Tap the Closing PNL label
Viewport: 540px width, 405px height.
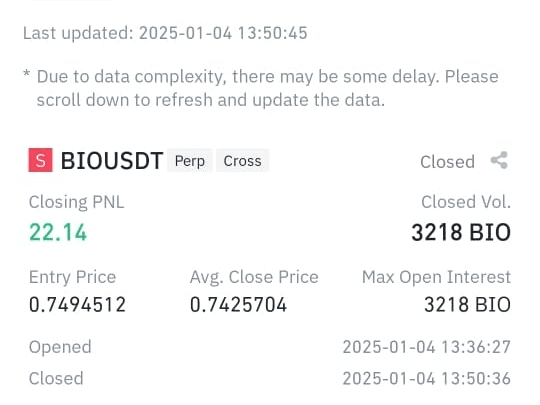point(76,202)
